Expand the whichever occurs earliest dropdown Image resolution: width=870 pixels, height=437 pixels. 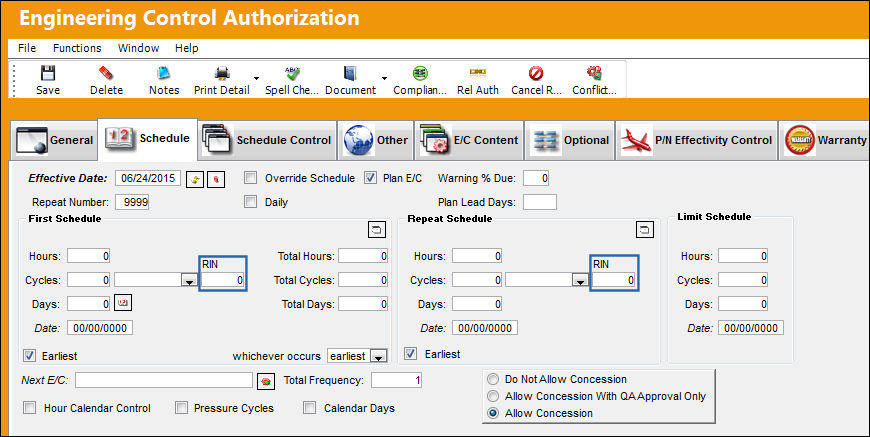(x=378, y=357)
